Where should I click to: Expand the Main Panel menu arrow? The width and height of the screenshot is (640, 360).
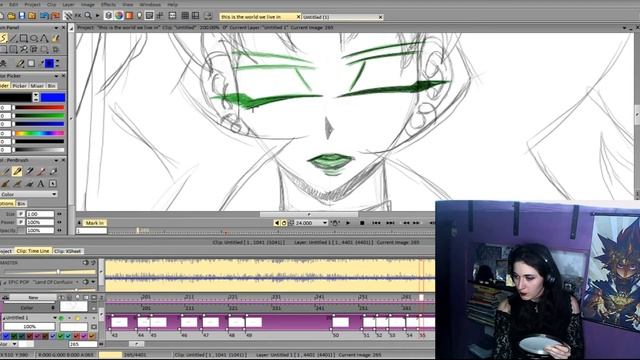(x=56, y=27)
